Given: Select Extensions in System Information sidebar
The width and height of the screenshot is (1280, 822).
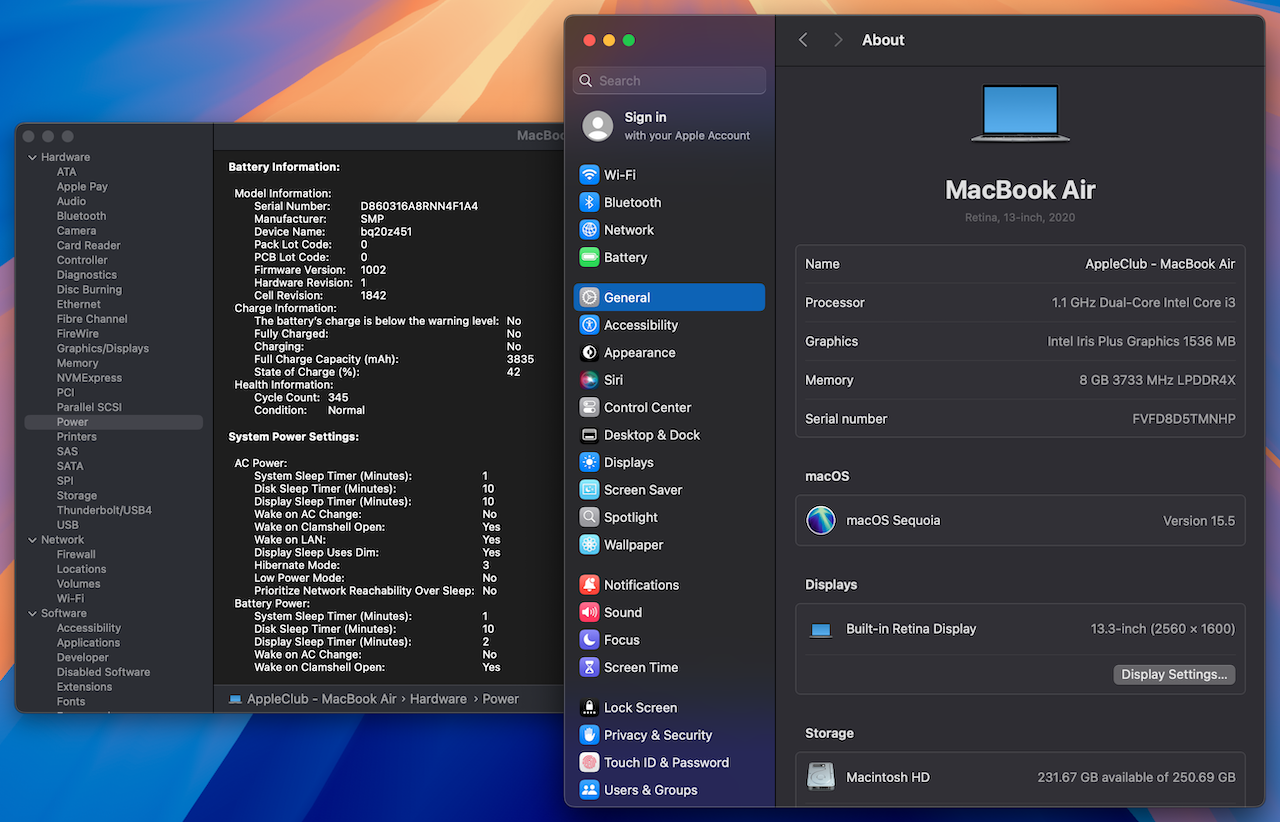Looking at the screenshot, I should (84, 687).
